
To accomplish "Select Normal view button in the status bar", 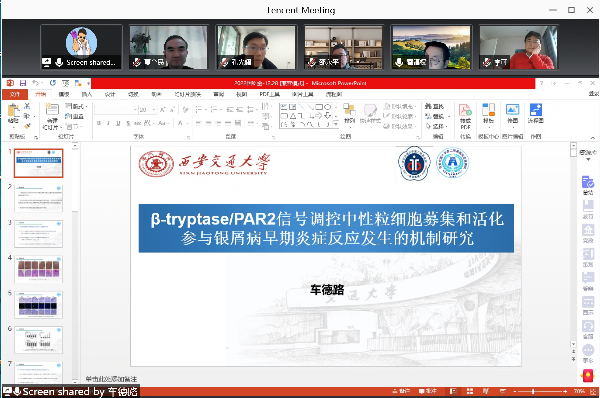I will pos(453,391).
